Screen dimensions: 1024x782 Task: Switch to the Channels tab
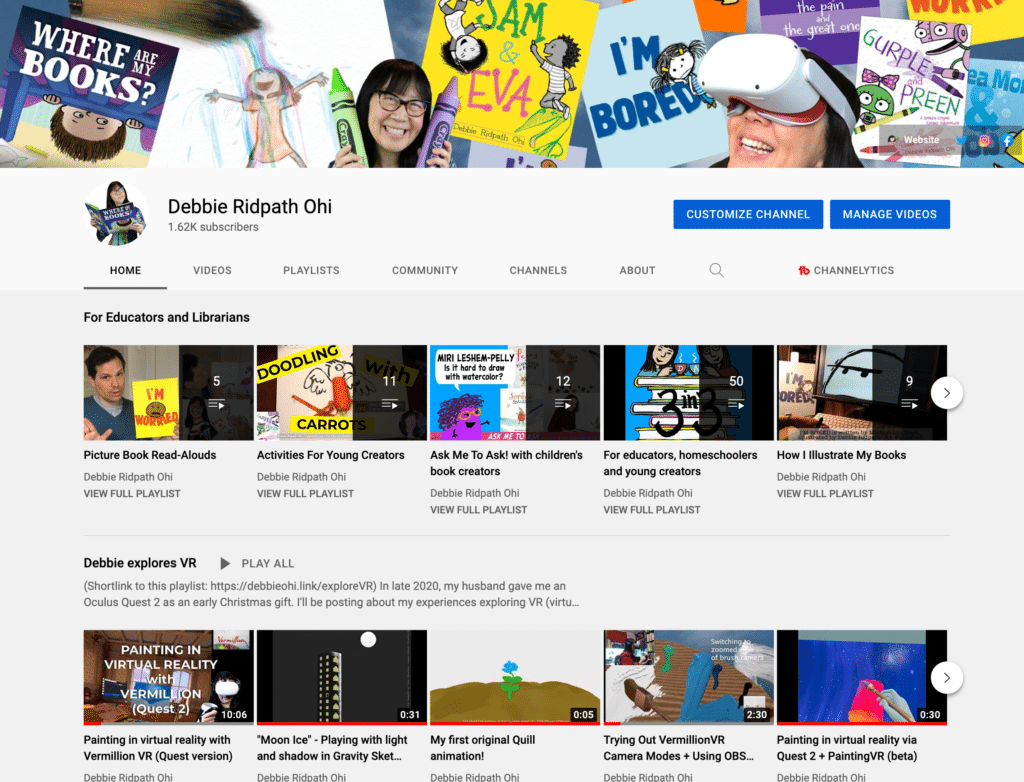(x=538, y=270)
